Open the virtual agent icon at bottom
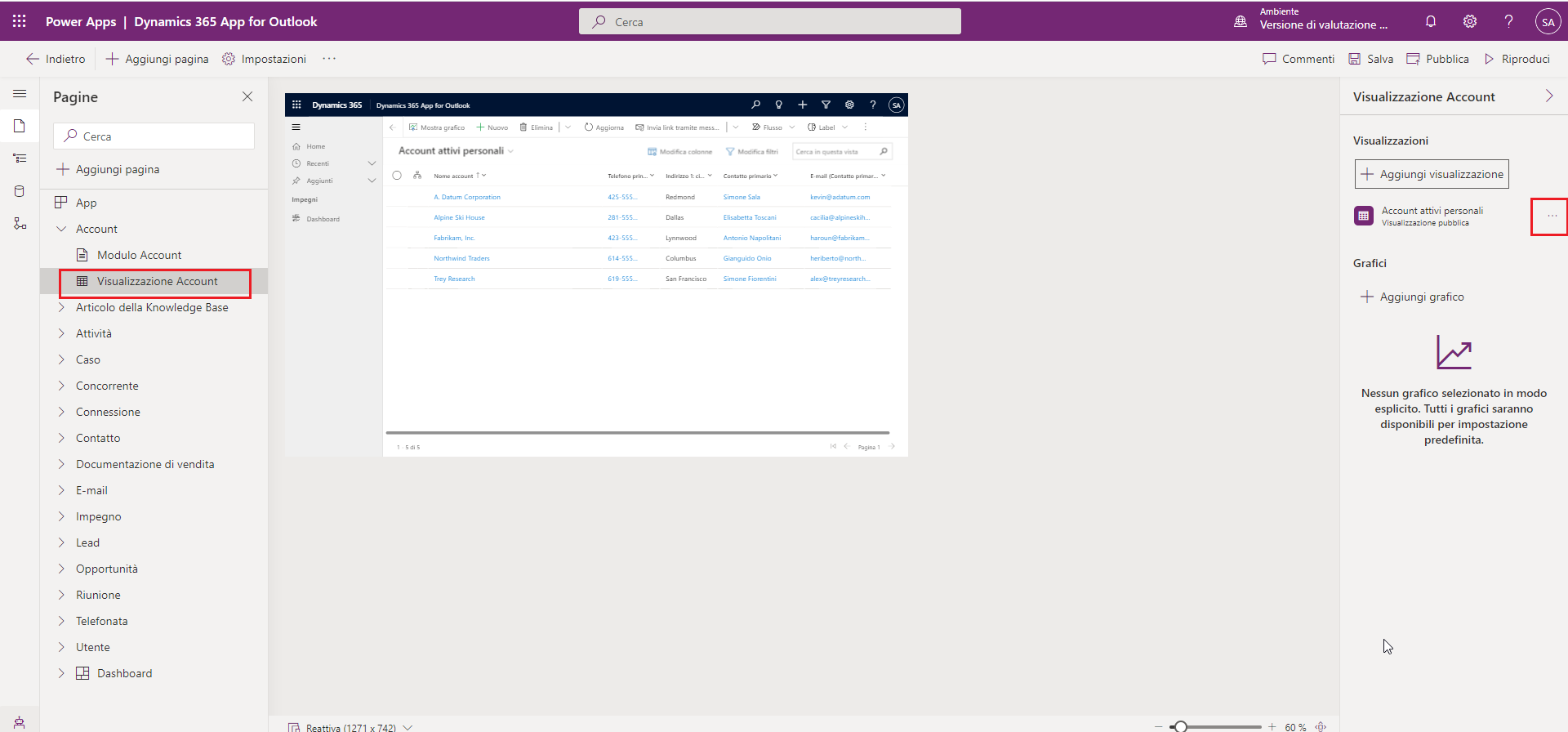Viewport: 1568px width, 732px height. point(20,723)
